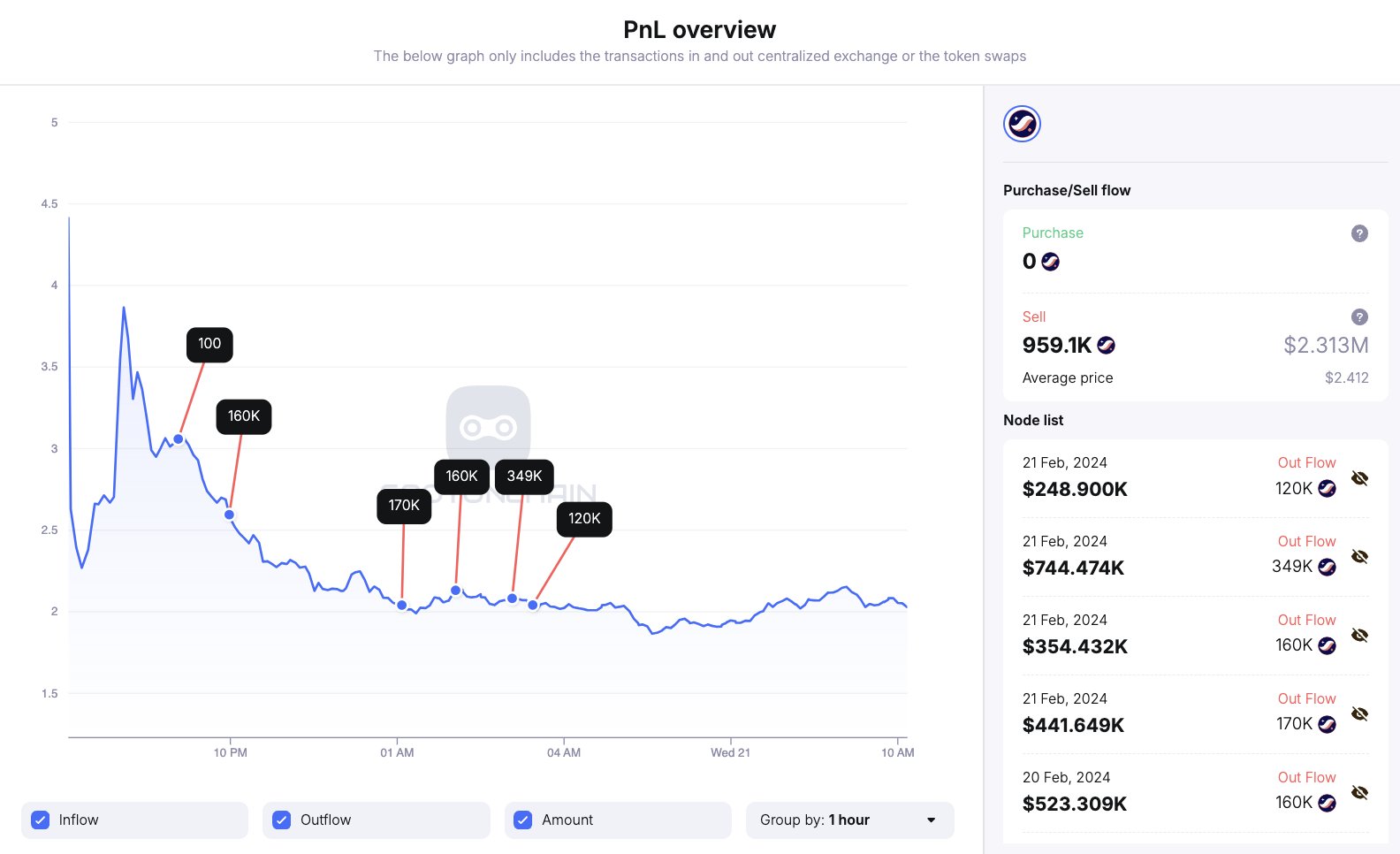Screen dimensions: 1400x854
Task: Click the $744.474K node amount
Action: pos(1073,568)
